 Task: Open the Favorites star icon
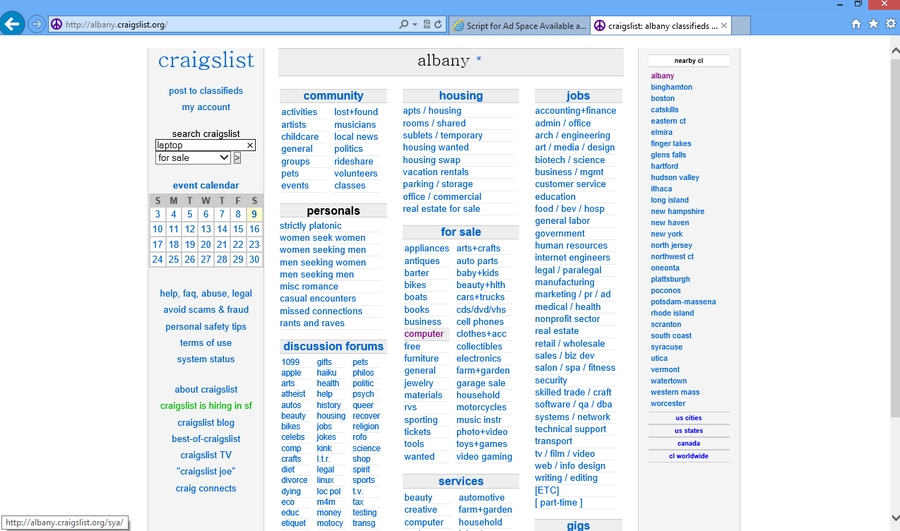pyautogui.click(x=873, y=24)
